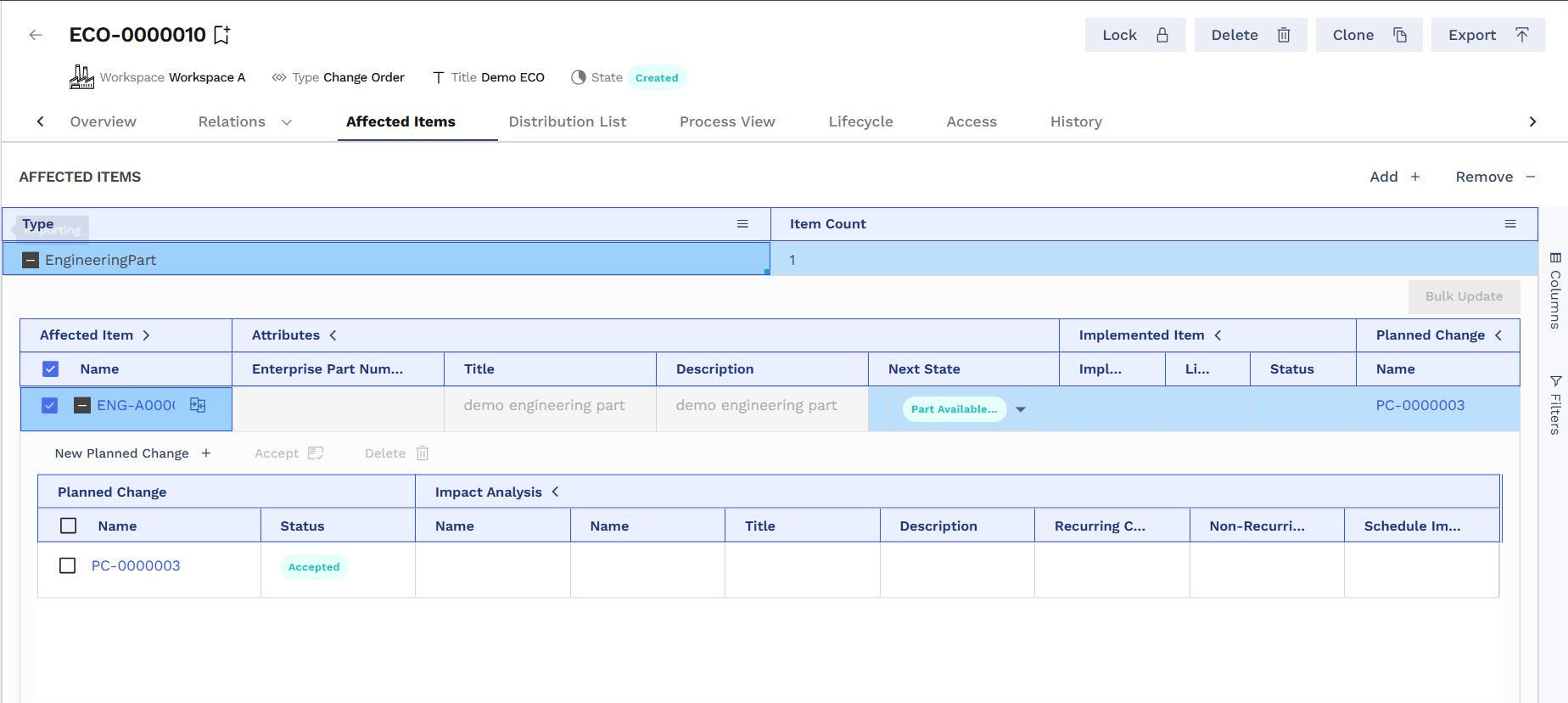This screenshot has height=703, width=1568.
Task: Expand the Relations tab dropdown
Action: pos(287,122)
